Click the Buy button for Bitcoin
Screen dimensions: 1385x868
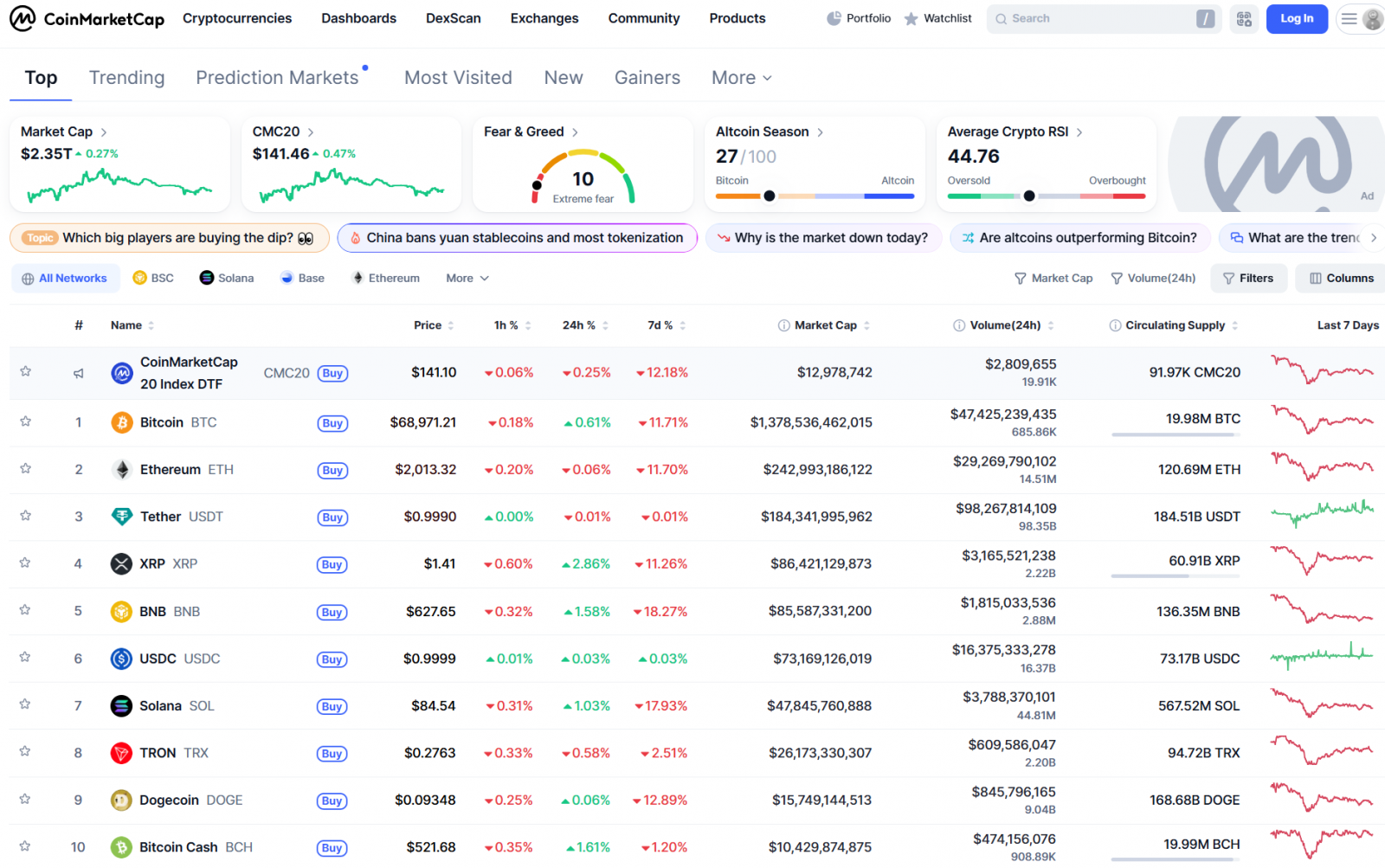332,423
